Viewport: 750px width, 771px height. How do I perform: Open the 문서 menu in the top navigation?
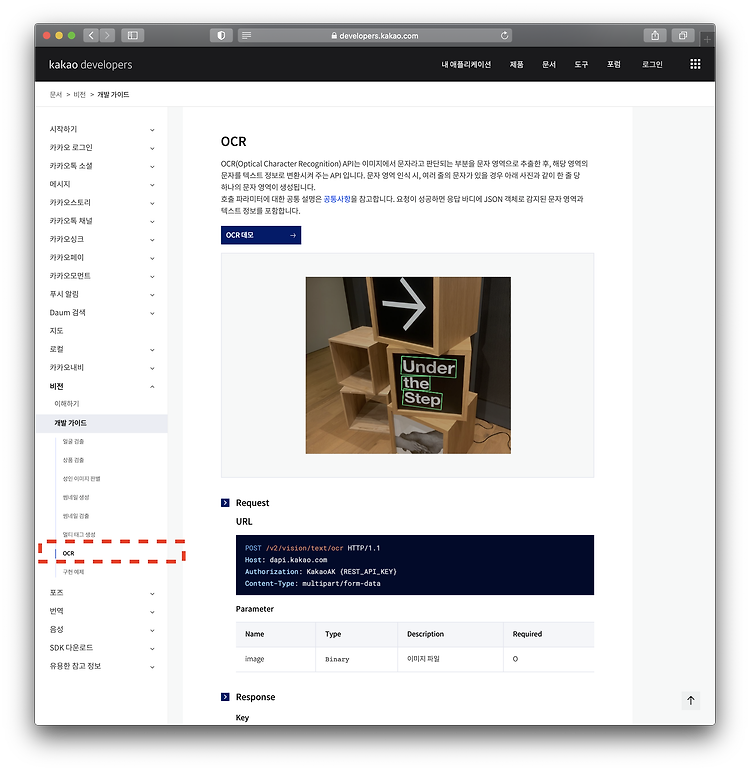[549, 64]
